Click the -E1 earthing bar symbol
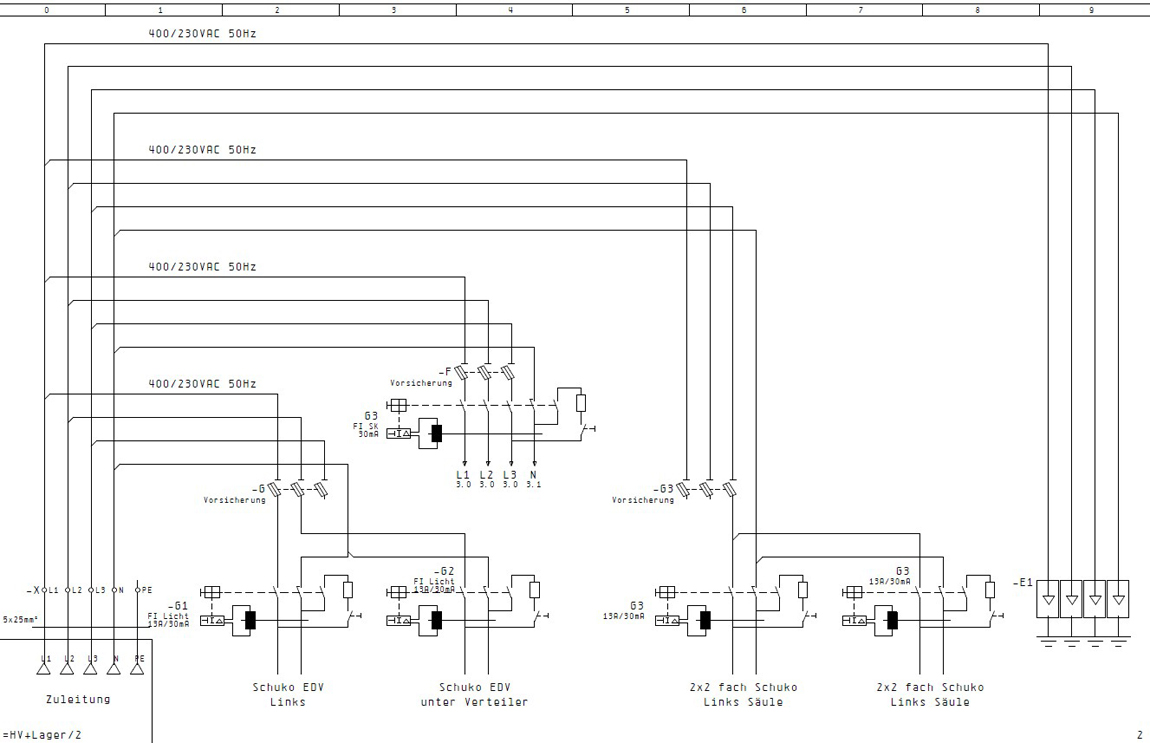Viewport: 1150px width, 743px height. click(x=1082, y=600)
